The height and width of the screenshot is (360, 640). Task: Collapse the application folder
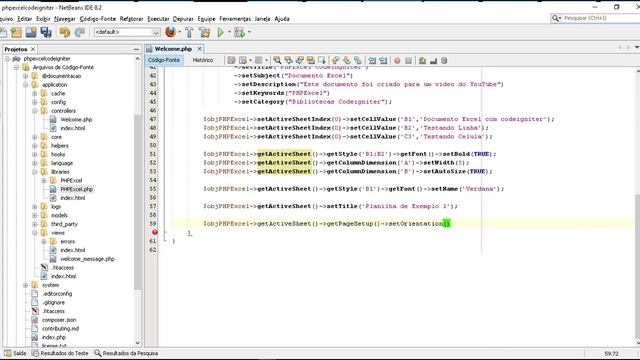tap(25, 85)
